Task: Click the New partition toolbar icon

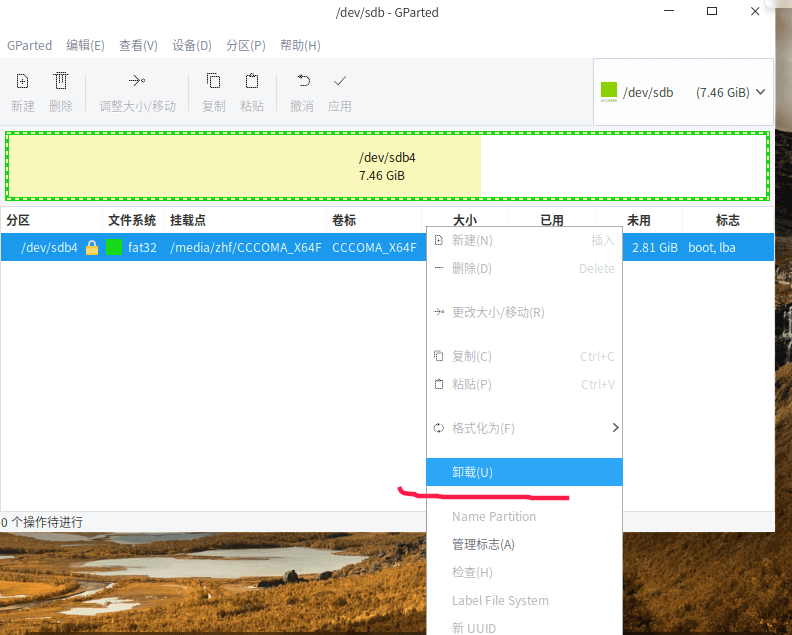Action: (x=23, y=82)
